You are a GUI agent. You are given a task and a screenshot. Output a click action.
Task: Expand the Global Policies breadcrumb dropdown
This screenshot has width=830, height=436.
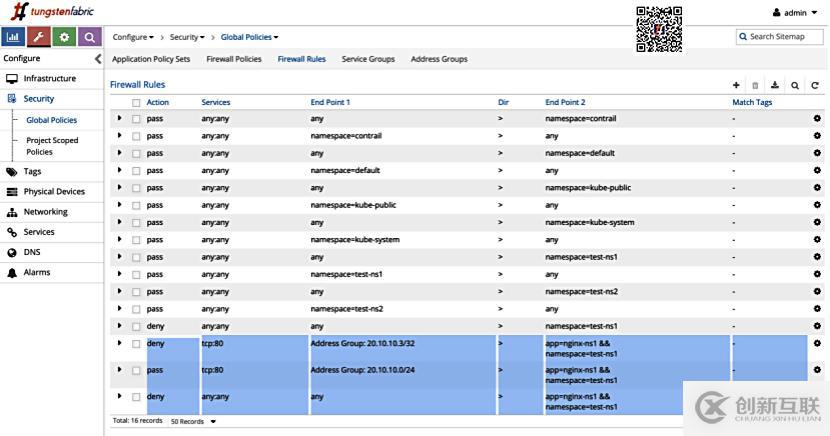pos(249,37)
